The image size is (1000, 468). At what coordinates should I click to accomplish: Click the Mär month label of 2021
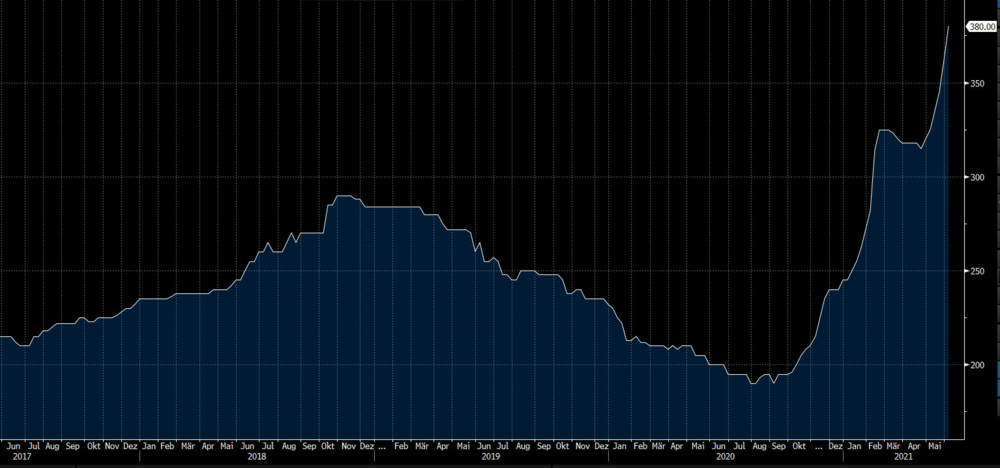pos(893,446)
